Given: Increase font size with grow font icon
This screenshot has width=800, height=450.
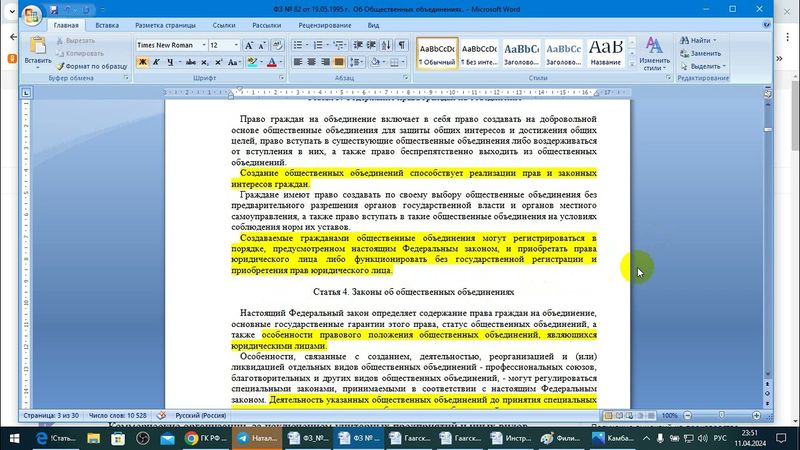Looking at the screenshot, I should coord(249,45).
